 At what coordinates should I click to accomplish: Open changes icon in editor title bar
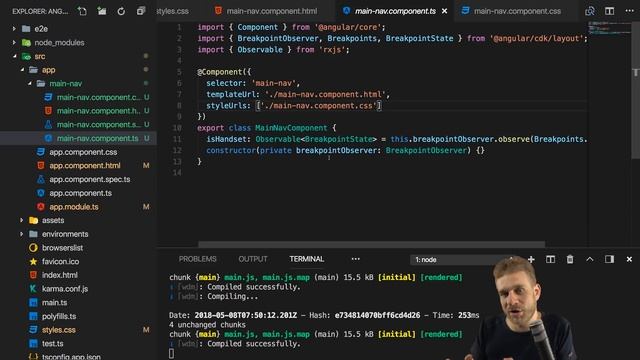(590, 11)
